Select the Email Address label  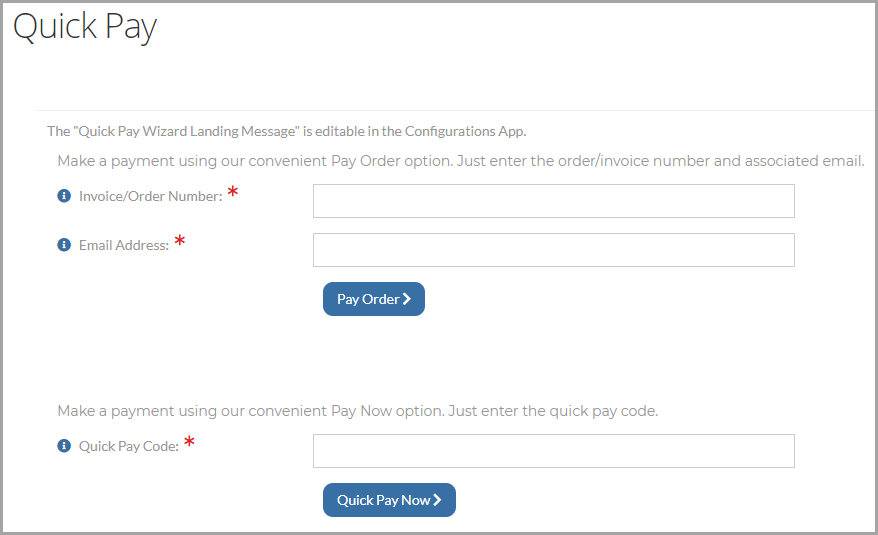tap(124, 245)
